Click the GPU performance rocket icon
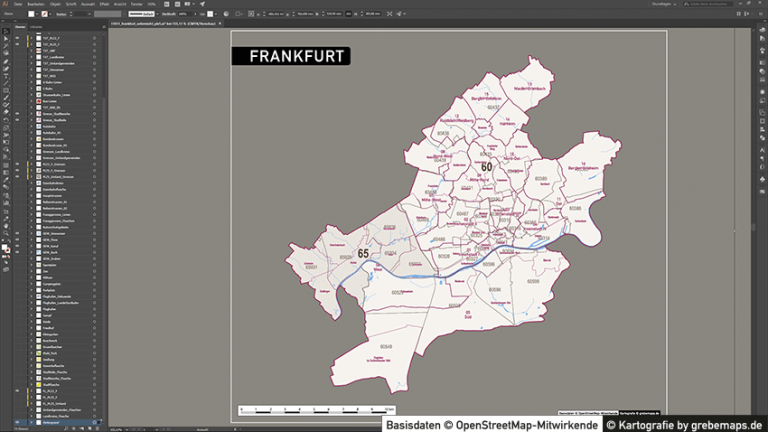The width and height of the screenshot is (768, 432). [202, 4]
